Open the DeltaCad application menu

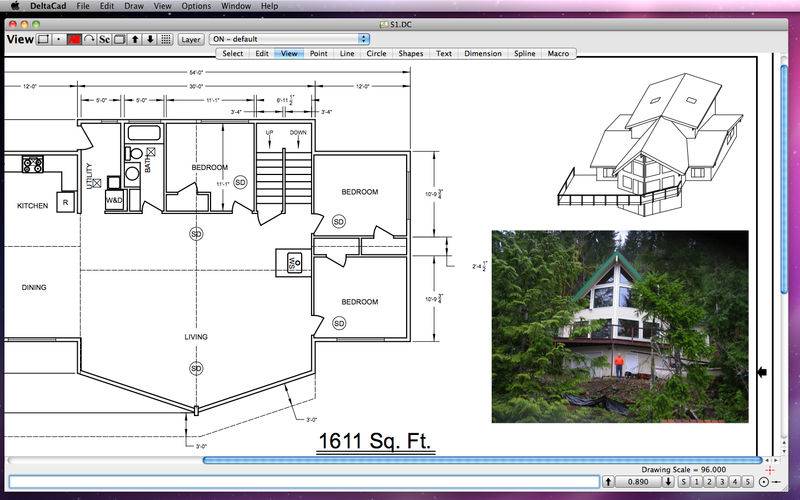[x=48, y=6]
